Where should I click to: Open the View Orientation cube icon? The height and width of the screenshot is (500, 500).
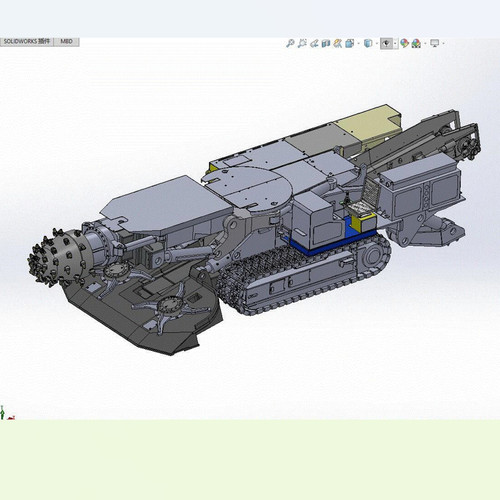[x=350, y=43]
